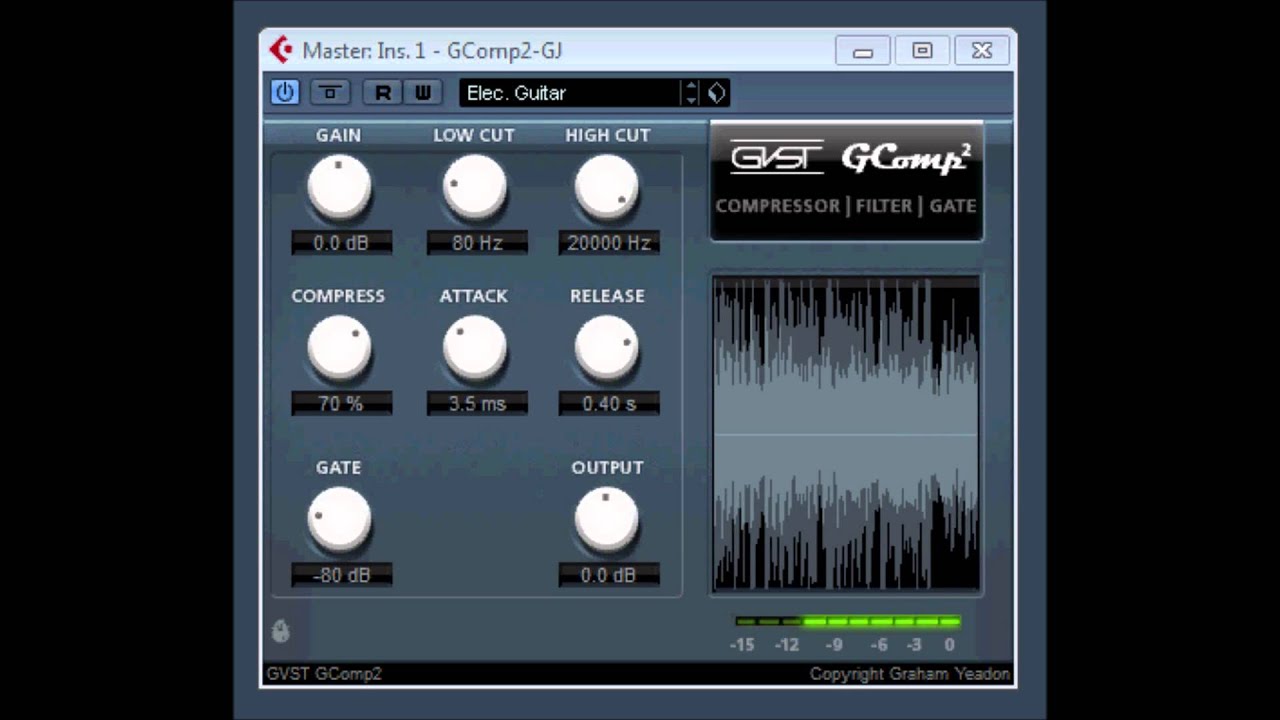Select the gain value field 0.0 dB
1280x720 pixels.
341,243
